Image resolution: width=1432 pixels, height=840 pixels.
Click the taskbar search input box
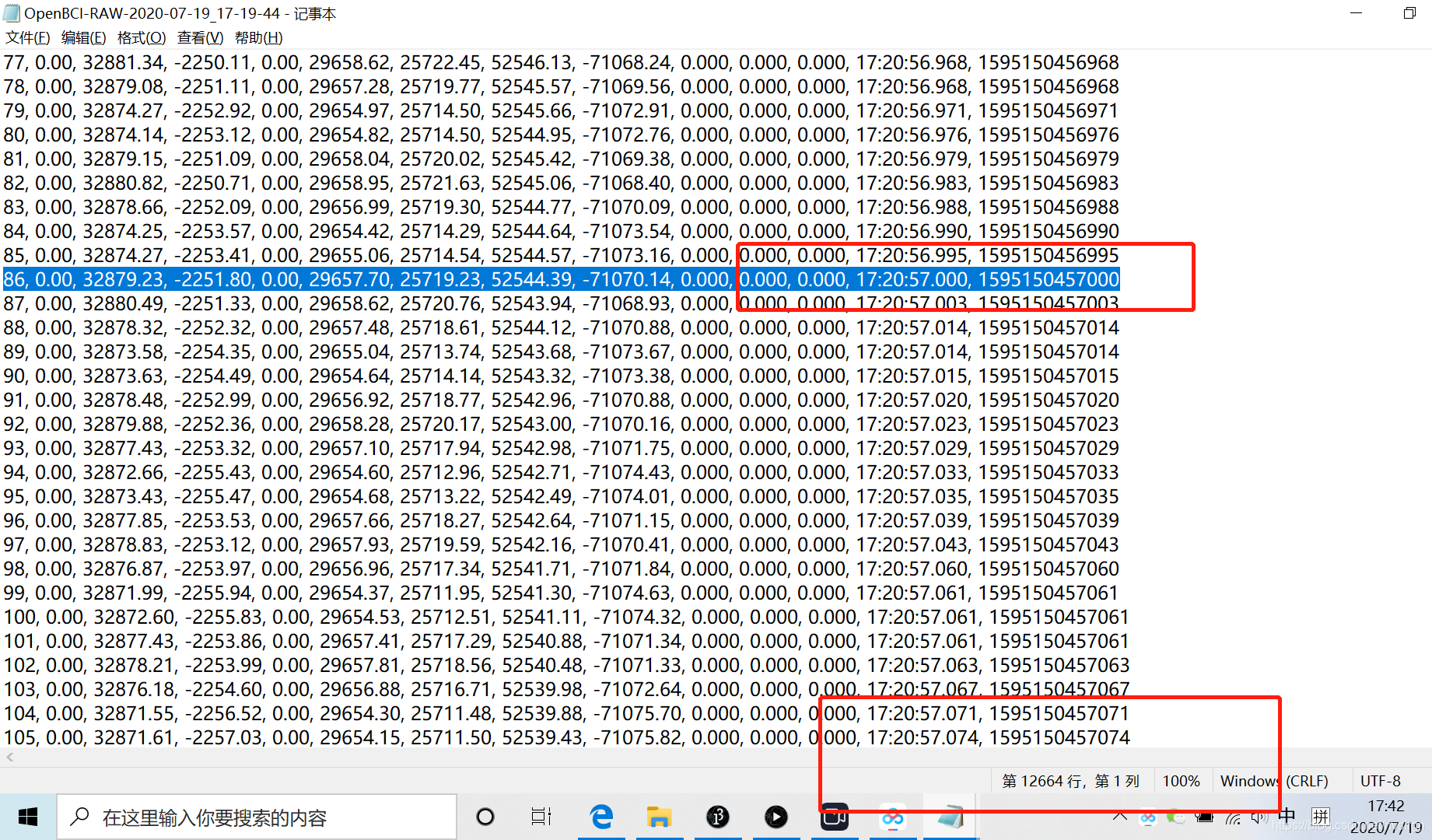tap(257, 817)
